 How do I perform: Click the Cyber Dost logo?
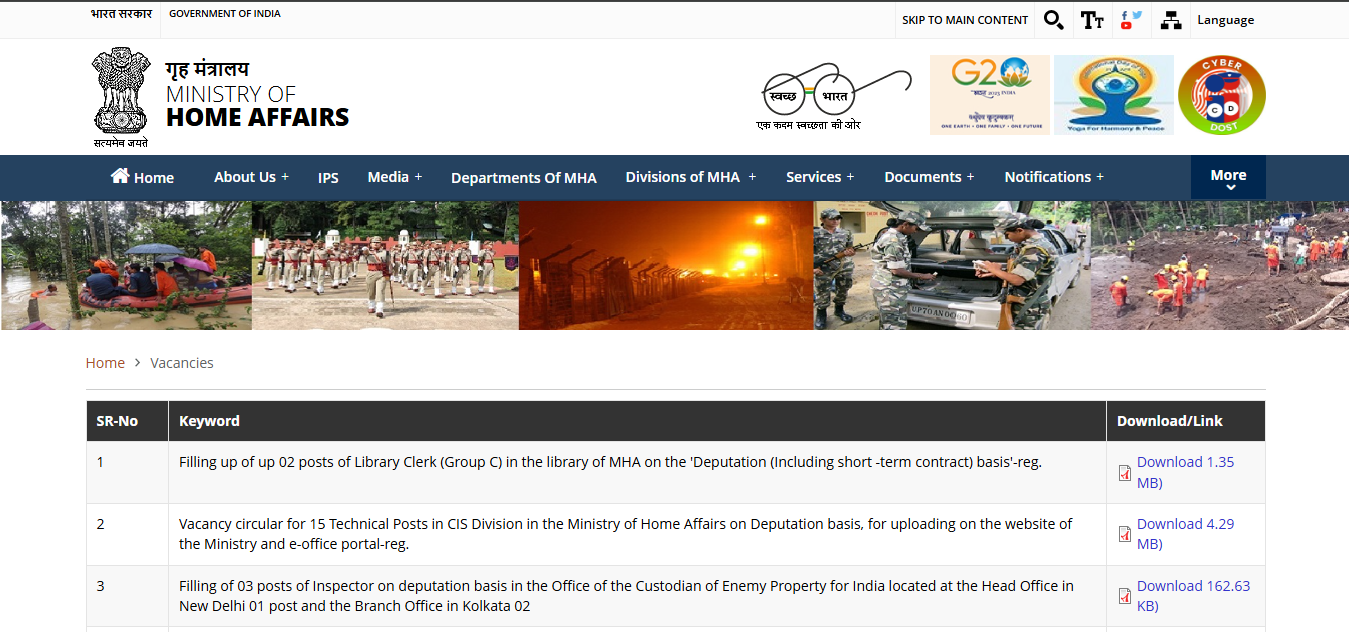point(1221,95)
